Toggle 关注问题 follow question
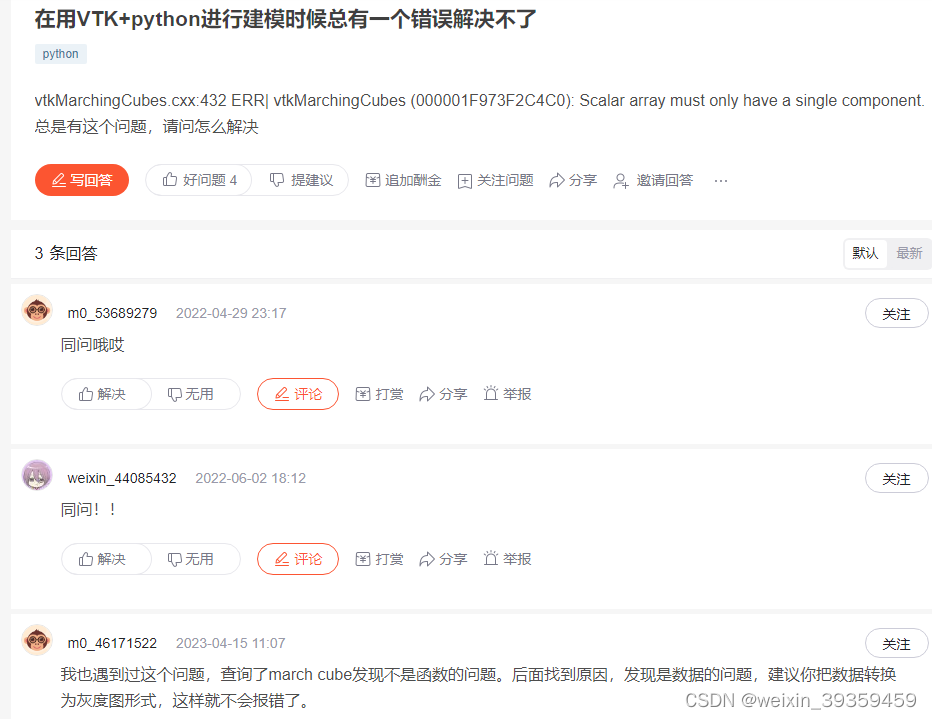This screenshot has height=719, width=932. click(495, 181)
